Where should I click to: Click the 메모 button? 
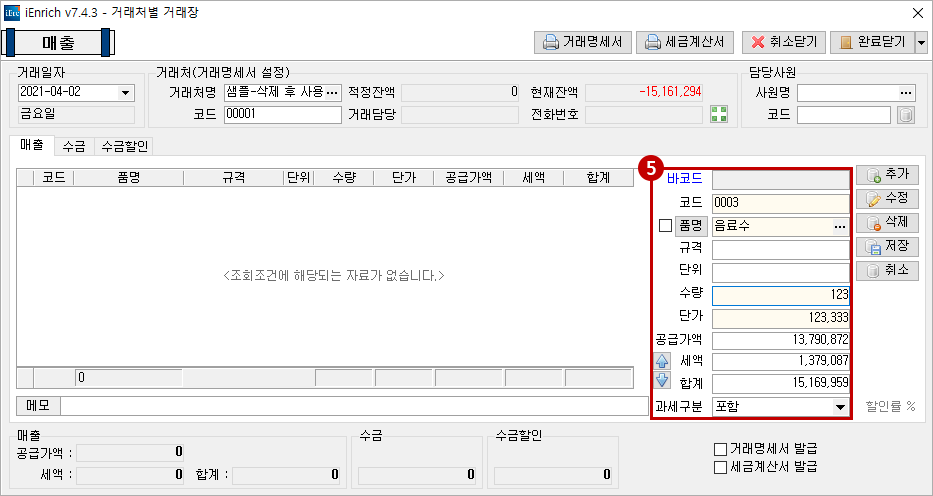[38, 406]
